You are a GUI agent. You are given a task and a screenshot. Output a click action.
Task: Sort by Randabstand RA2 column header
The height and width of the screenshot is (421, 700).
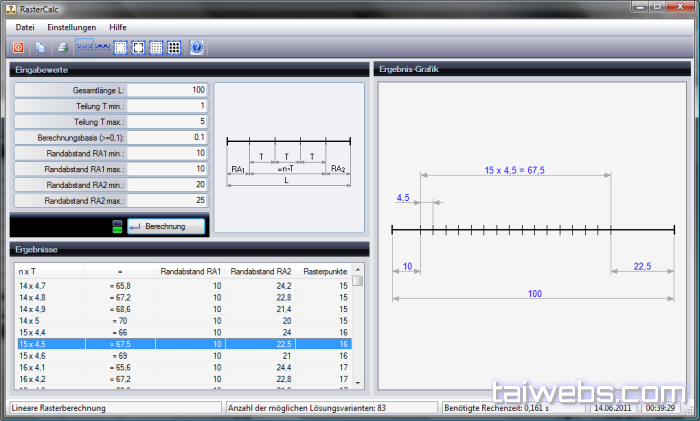coord(260,271)
